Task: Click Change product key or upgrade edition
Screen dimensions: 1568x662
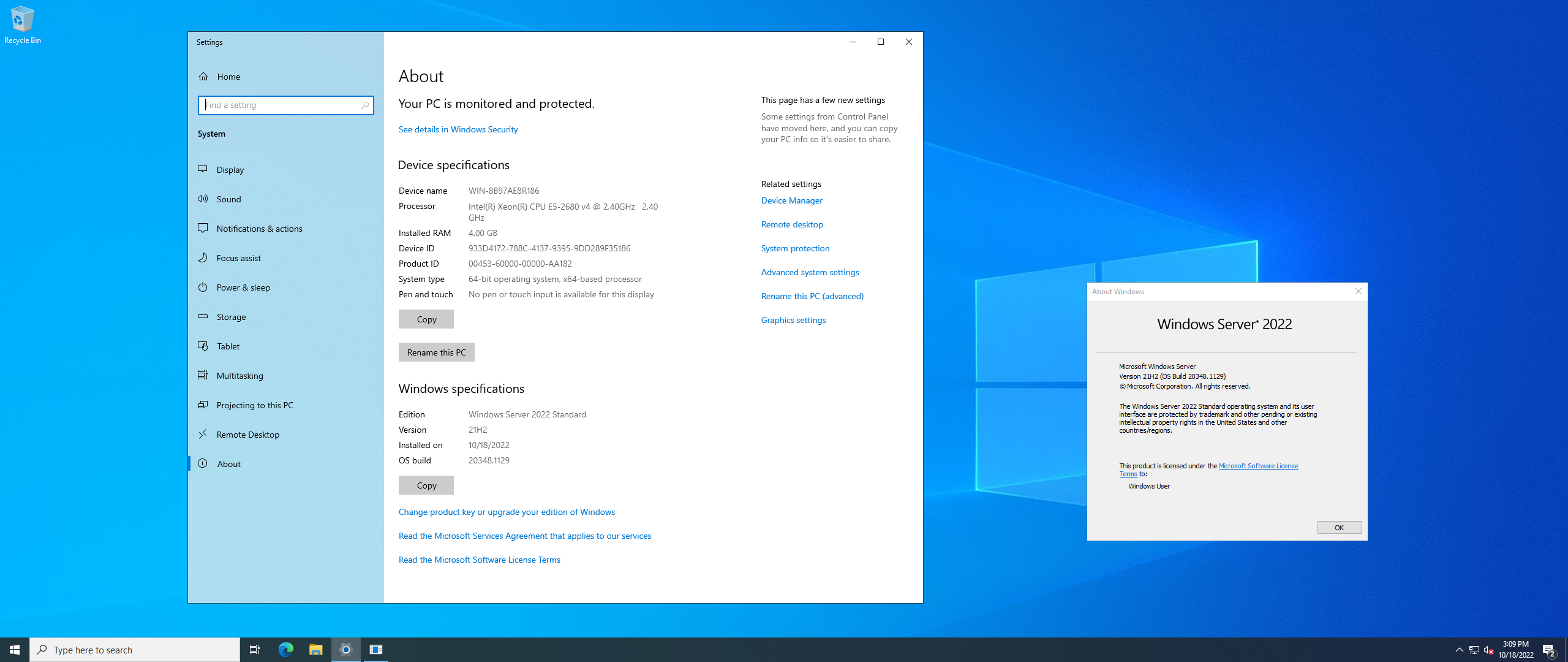Action: click(x=507, y=512)
